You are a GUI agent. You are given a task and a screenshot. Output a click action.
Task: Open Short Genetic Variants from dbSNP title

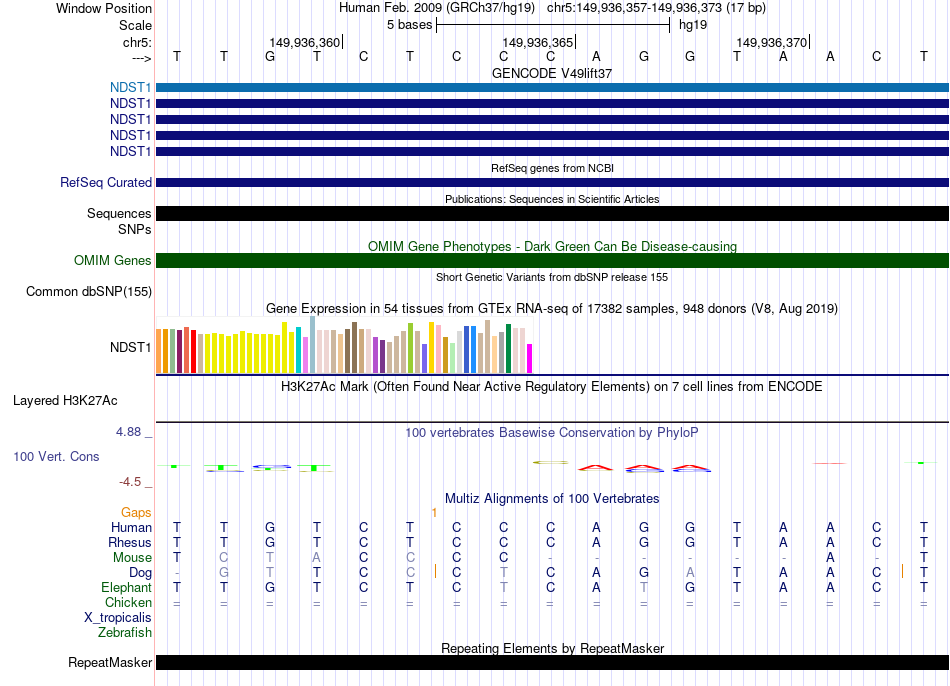(552, 277)
